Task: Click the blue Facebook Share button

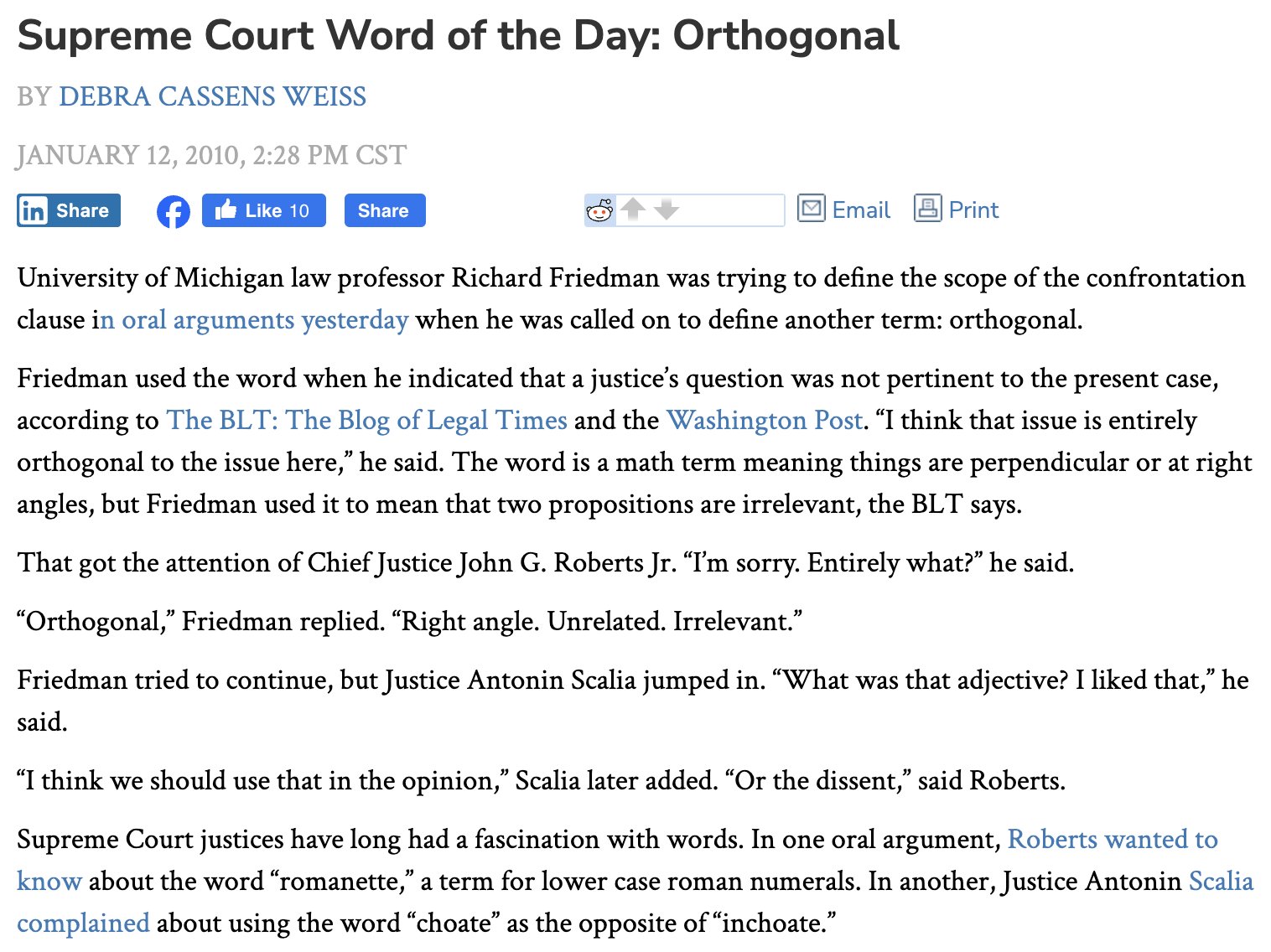Action: click(385, 210)
